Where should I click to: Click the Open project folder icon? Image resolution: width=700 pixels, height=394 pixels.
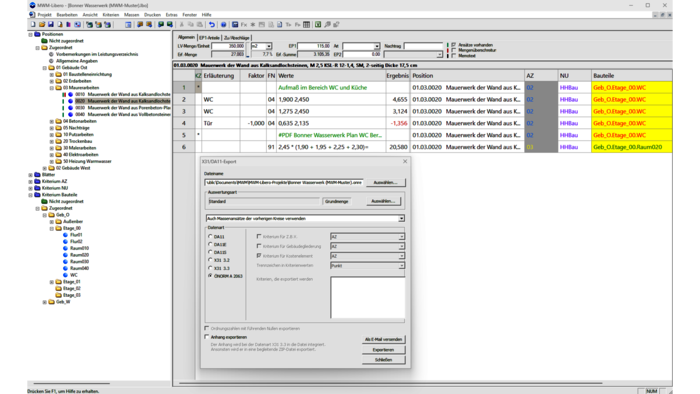click(x=42, y=25)
